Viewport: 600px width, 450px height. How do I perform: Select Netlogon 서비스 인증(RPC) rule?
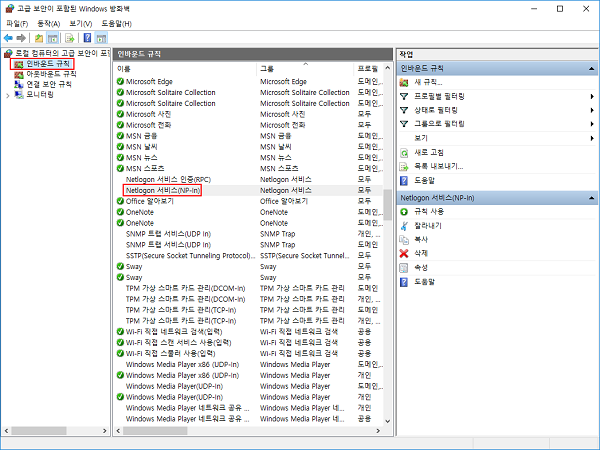click(x=249, y=179)
